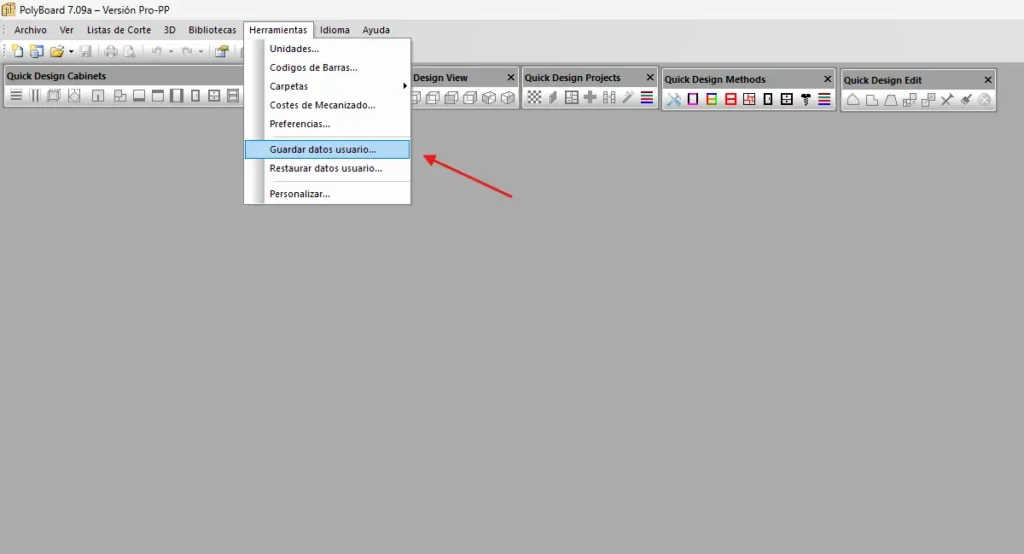Click the checkerboard icon in Quick Design Projects
The height and width of the screenshot is (554, 1024).
(x=534, y=97)
